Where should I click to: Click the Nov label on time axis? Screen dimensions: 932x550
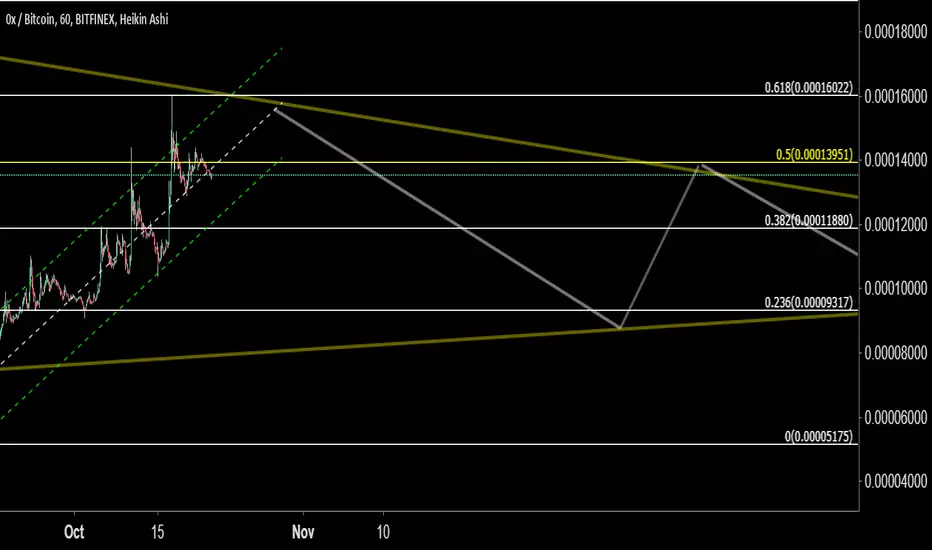pyautogui.click(x=303, y=532)
